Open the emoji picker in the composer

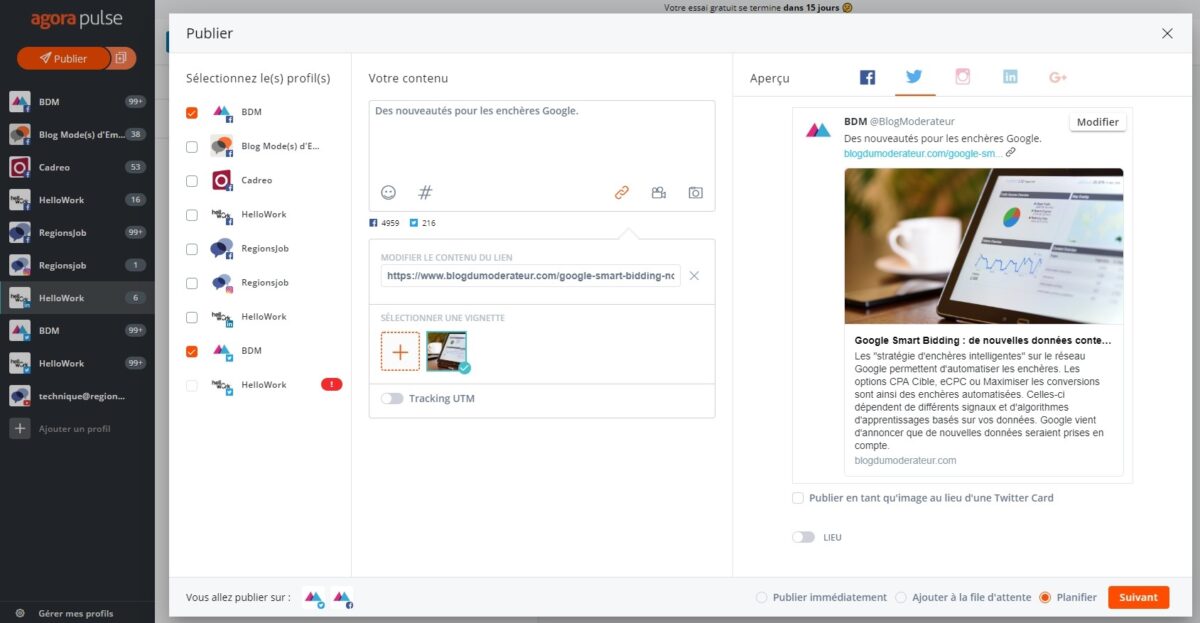point(387,192)
